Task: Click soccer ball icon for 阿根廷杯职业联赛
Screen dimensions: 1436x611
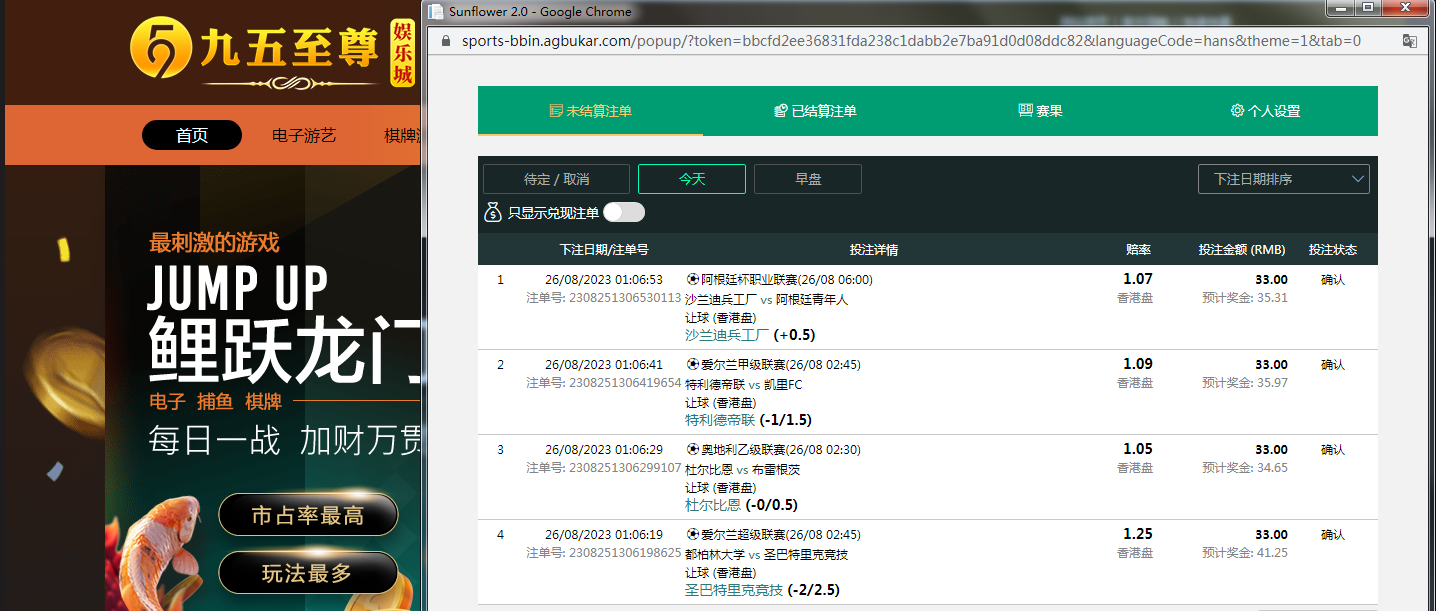Action: [x=692, y=280]
